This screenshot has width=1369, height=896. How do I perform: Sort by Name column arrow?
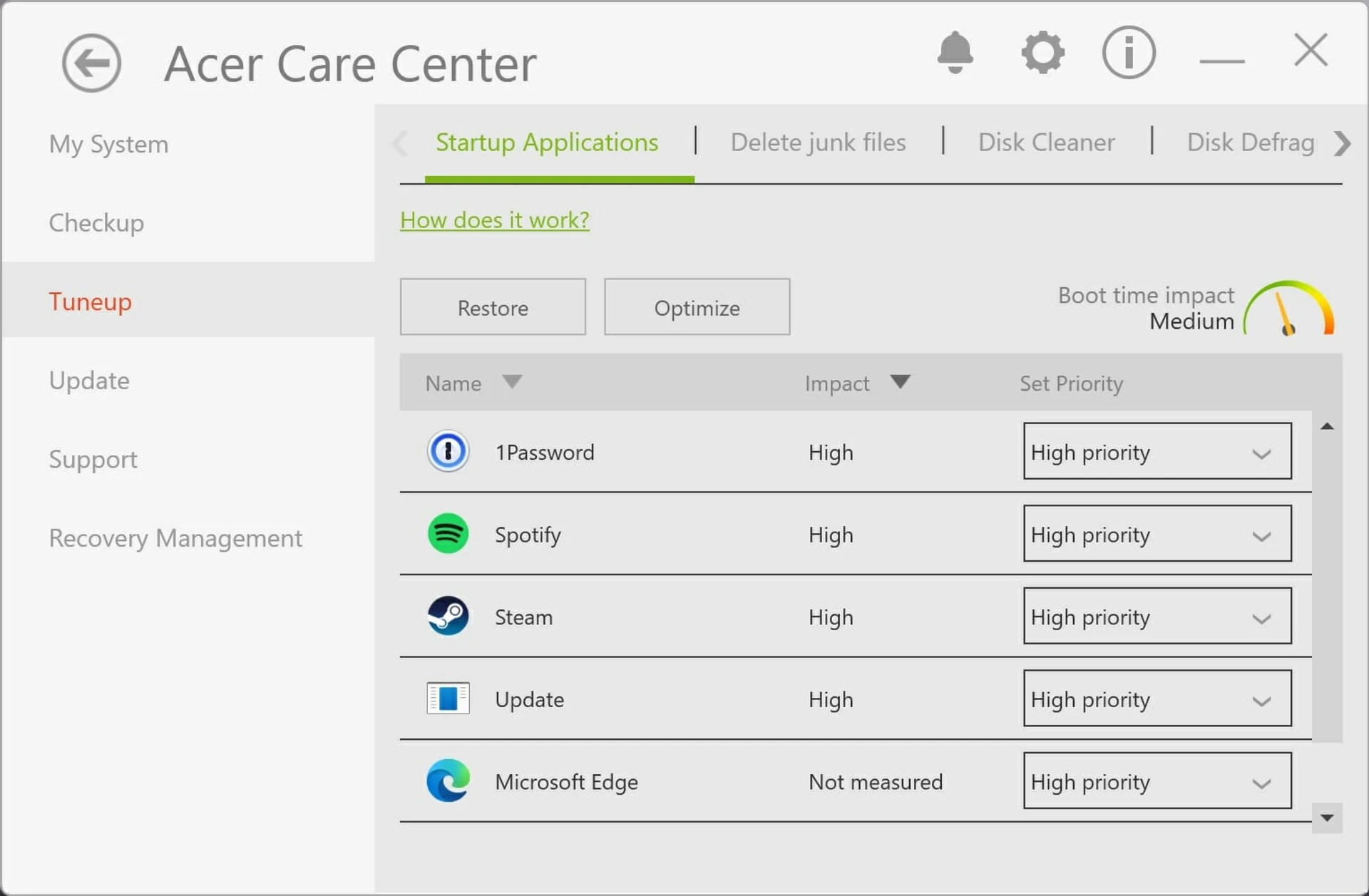[x=512, y=382]
